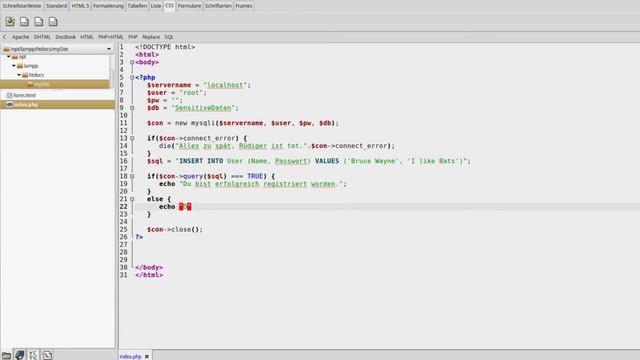Collapse the opt folder in tree
The image size is (640, 360).
click(x=9, y=57)
